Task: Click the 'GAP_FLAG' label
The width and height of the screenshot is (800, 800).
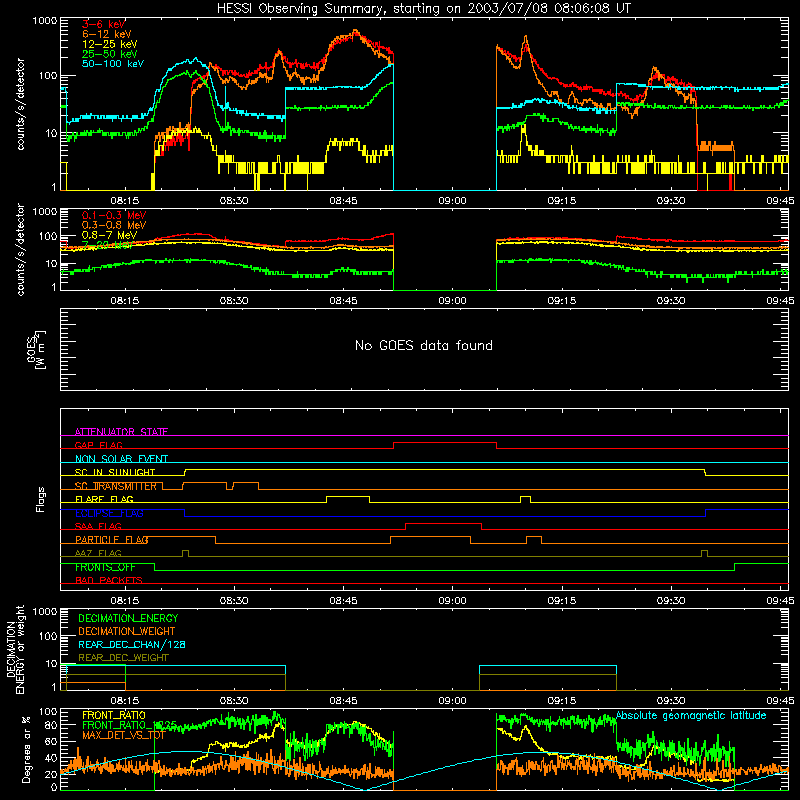Action: (x=99, y=445)
